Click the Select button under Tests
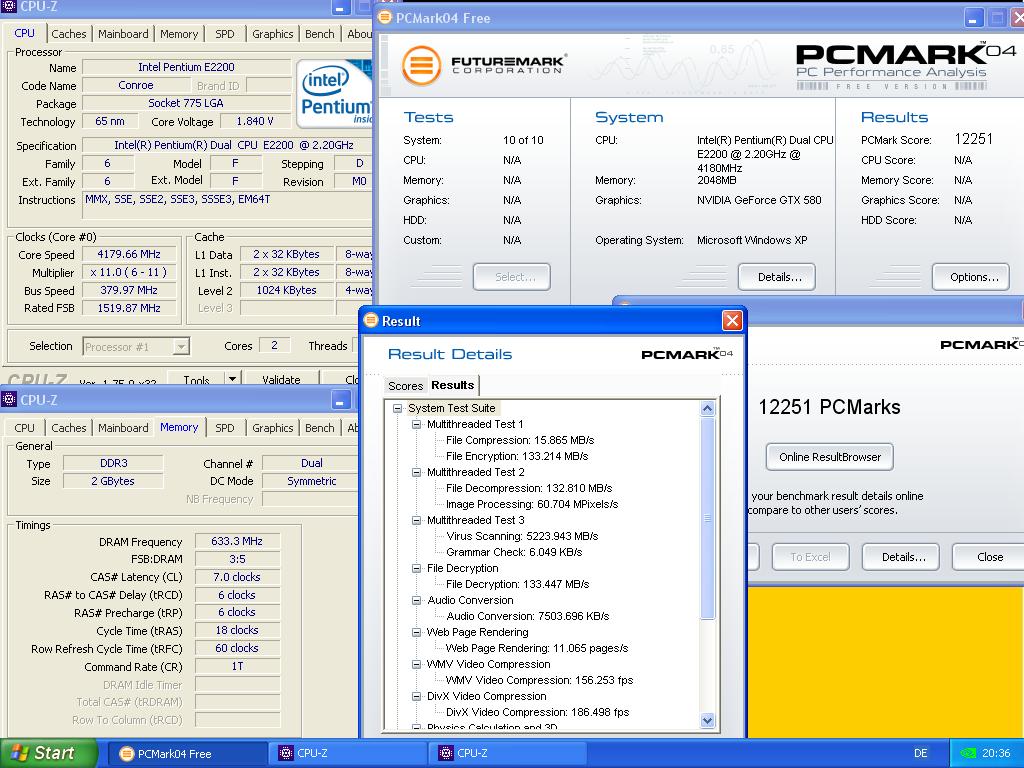Screen dimensions: 1024x768 point(512,277)
